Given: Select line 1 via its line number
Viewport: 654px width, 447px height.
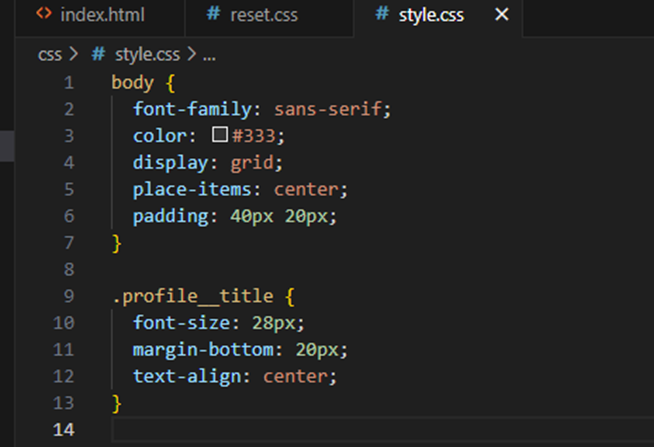Looking at the screenshot, I should coord(68,82).
